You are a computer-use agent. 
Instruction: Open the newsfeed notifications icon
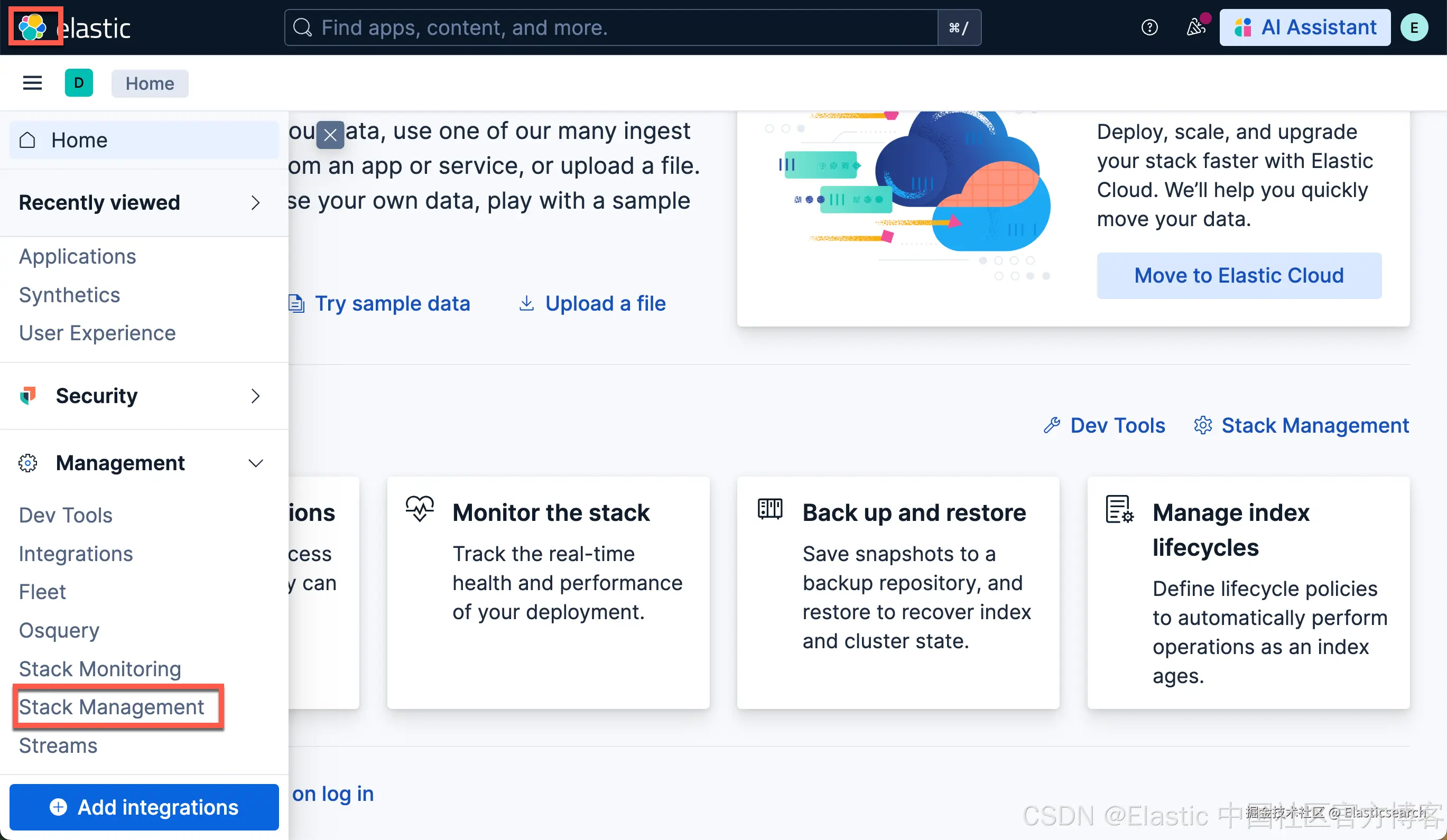(1195, 27)
